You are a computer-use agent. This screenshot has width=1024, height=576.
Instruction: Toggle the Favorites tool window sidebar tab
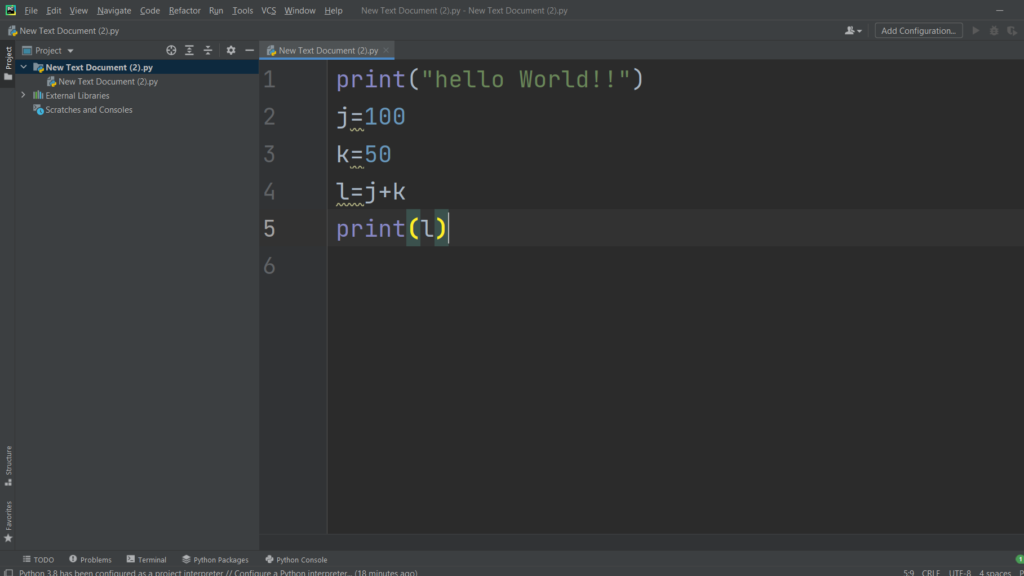pyautogui.click(x=8, y=521)
